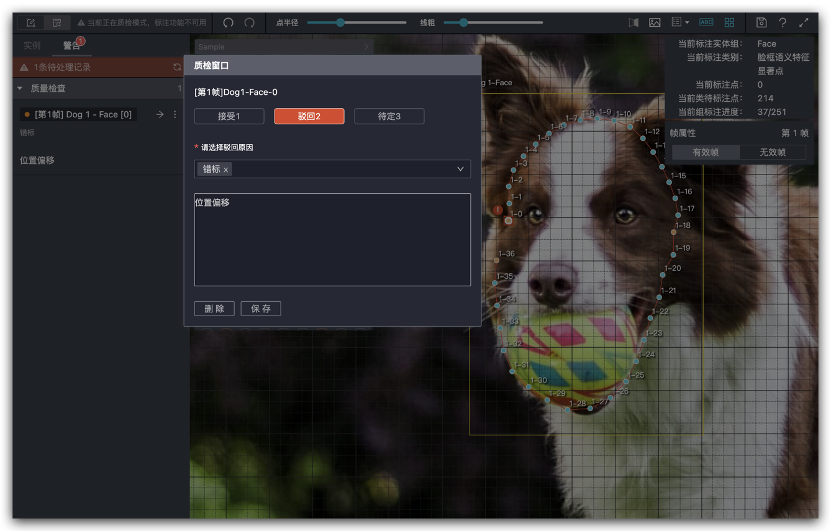Select the 无效帧 frame option

[x=773, y=152]
